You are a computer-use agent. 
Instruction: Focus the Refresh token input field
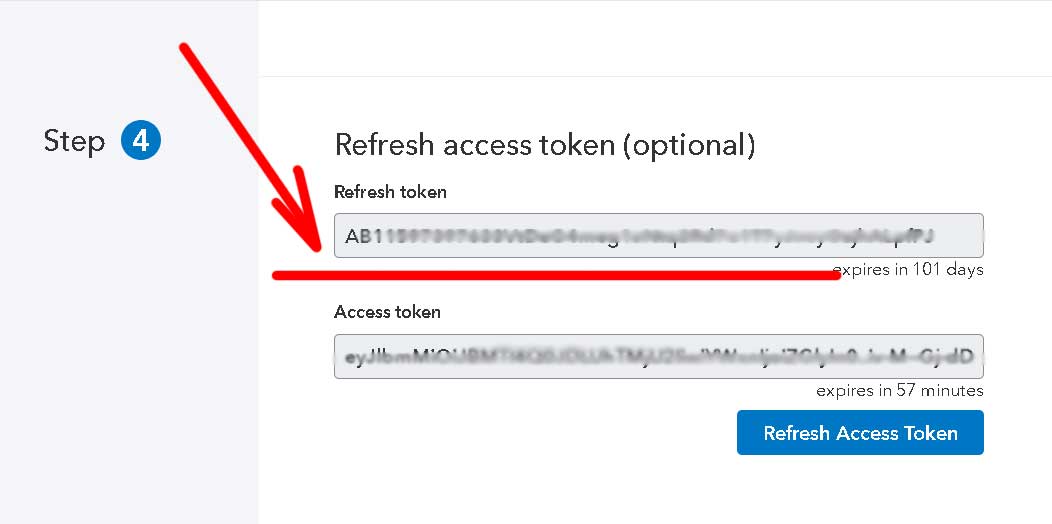point(659,235)
